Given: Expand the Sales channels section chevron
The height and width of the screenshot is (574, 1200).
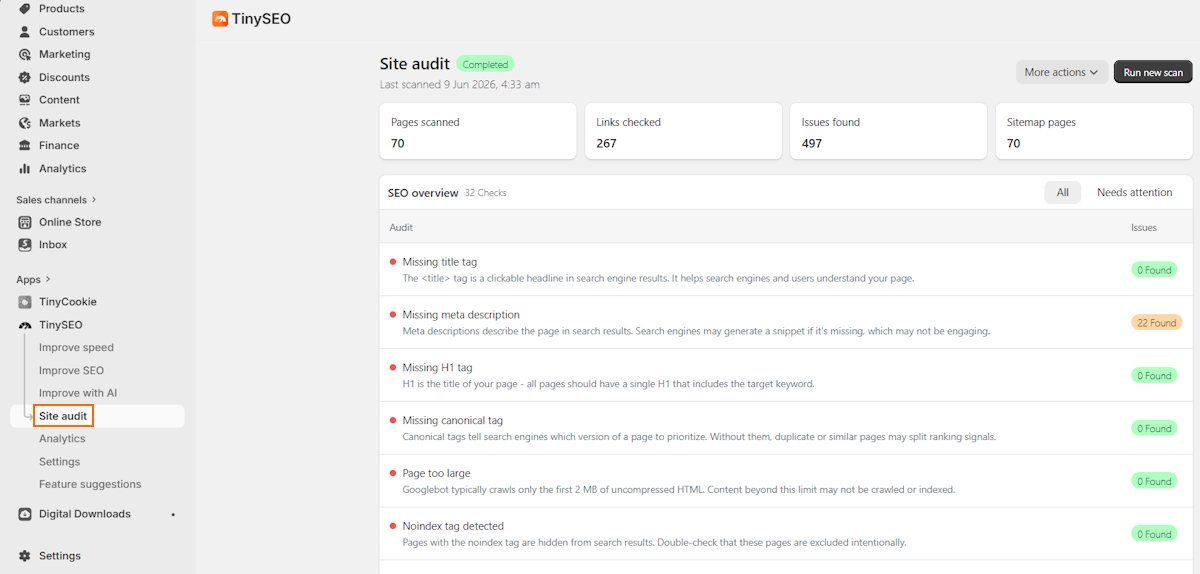Looking at the screenshot, I should click(94, 200).
